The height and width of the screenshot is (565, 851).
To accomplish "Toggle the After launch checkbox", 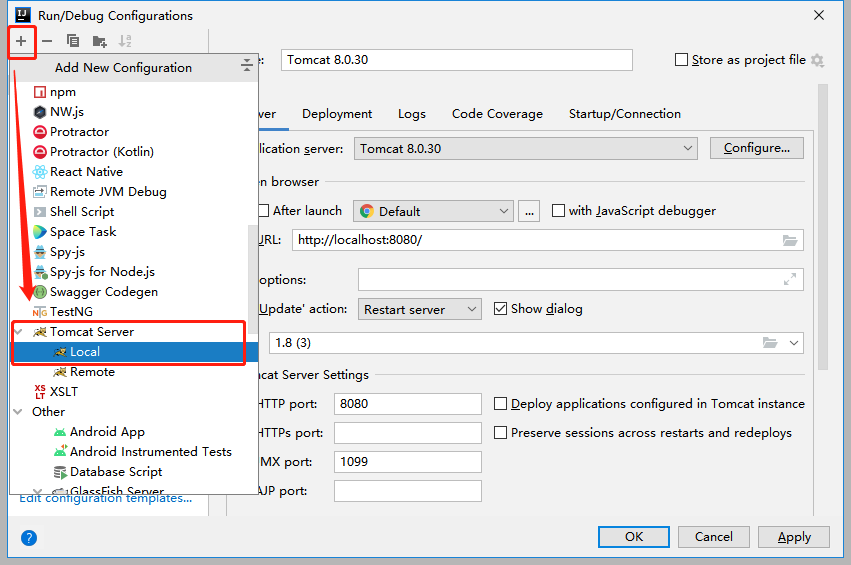I will coord(263,211).
